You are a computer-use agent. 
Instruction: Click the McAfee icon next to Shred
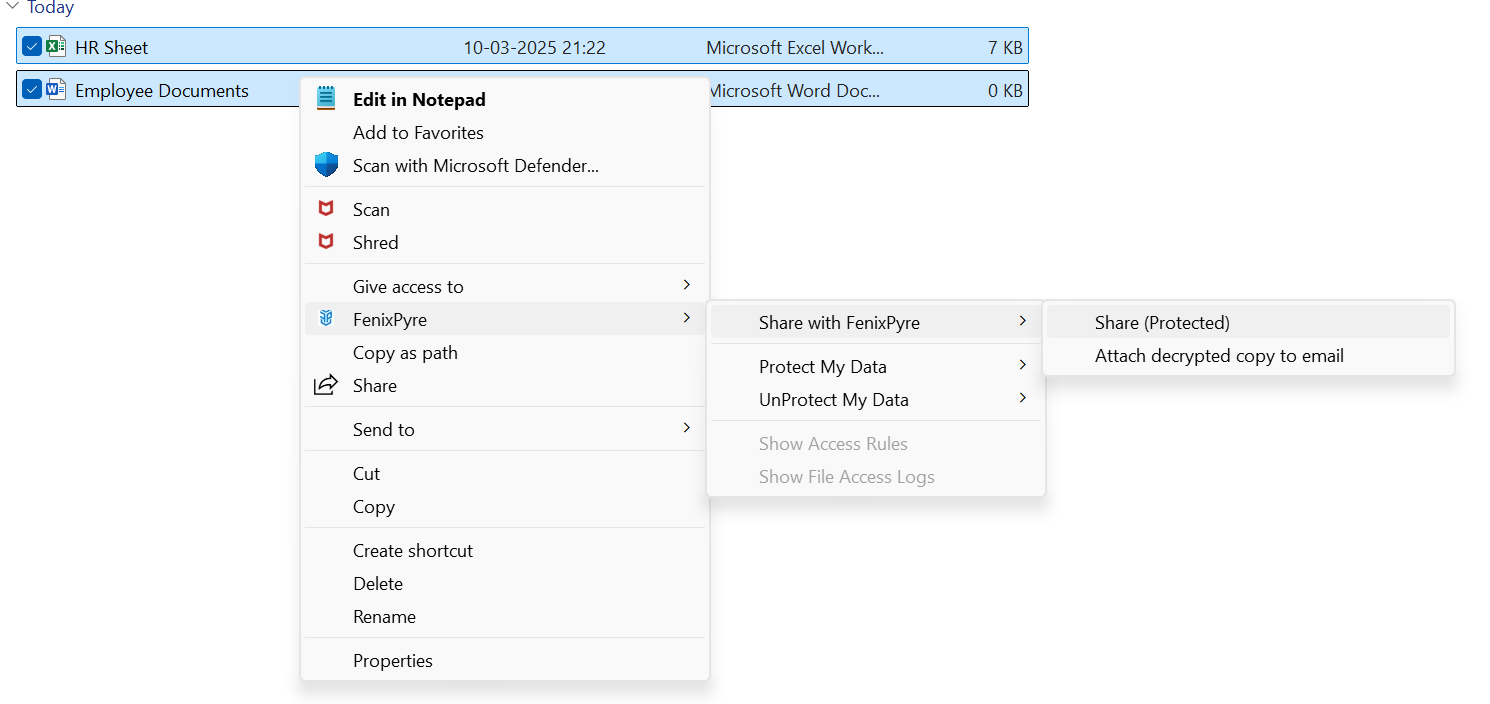pyautogui.click(x=326, y=242)
